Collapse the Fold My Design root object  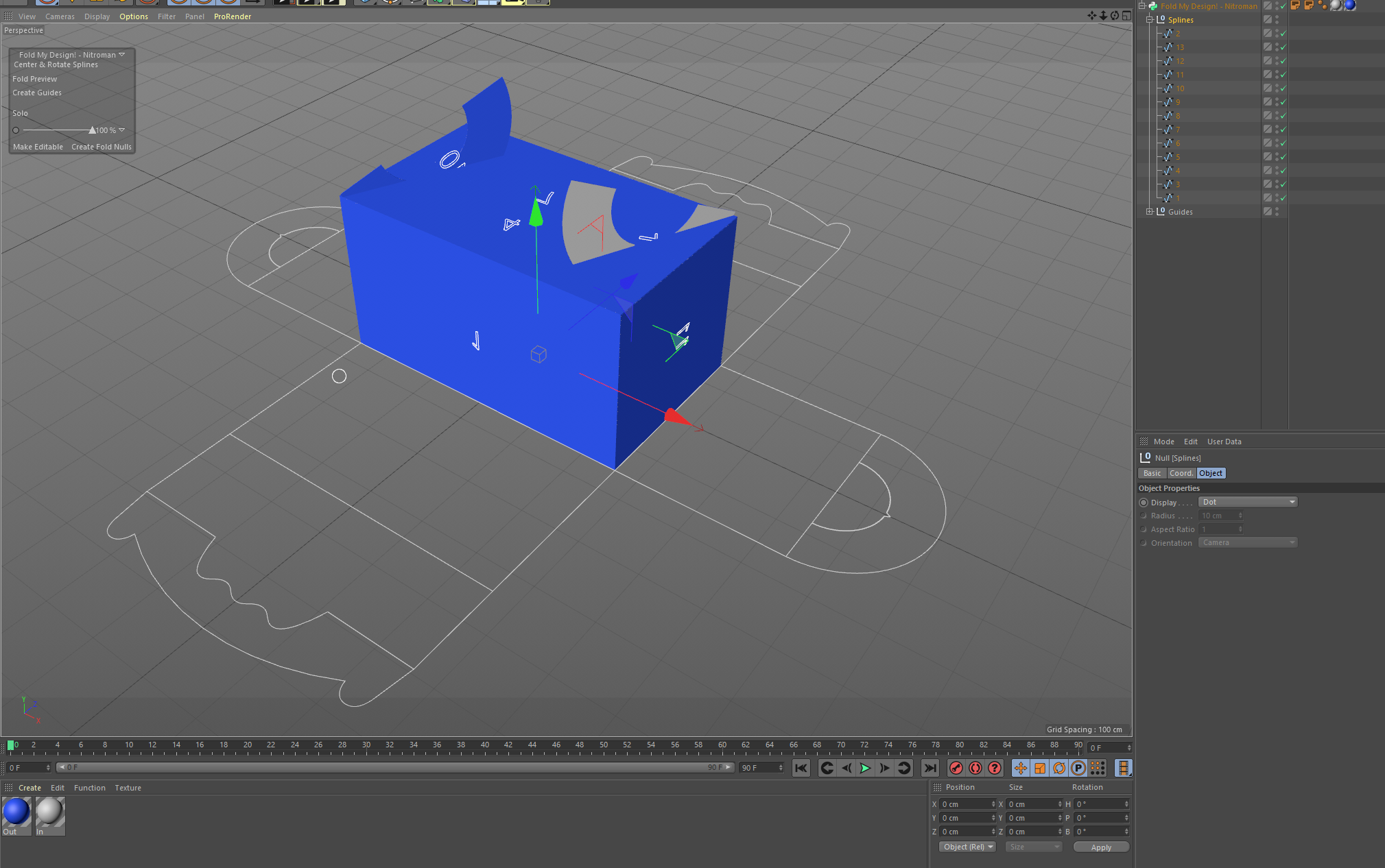(x=1142, y=6)
